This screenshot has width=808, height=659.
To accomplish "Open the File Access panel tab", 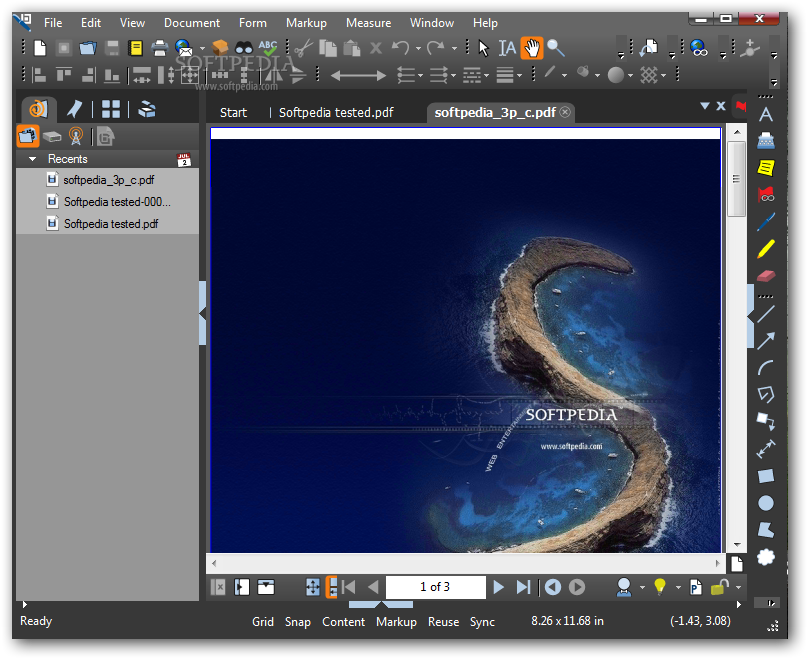I will point(38,109).
